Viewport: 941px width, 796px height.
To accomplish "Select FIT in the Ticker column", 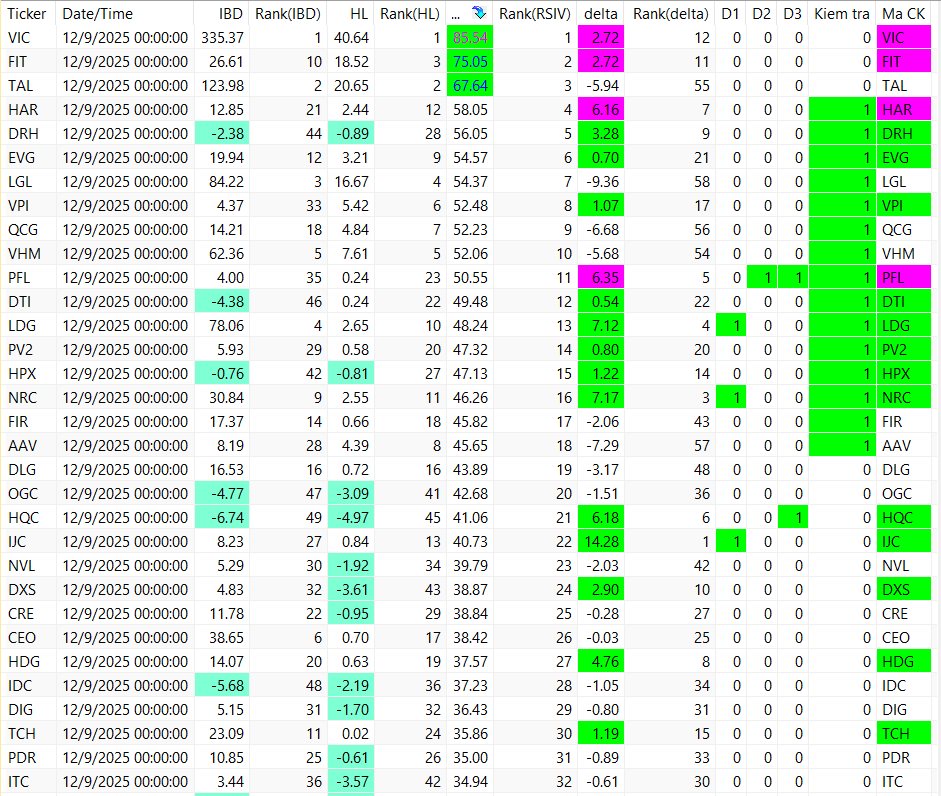I will point(17,62).
